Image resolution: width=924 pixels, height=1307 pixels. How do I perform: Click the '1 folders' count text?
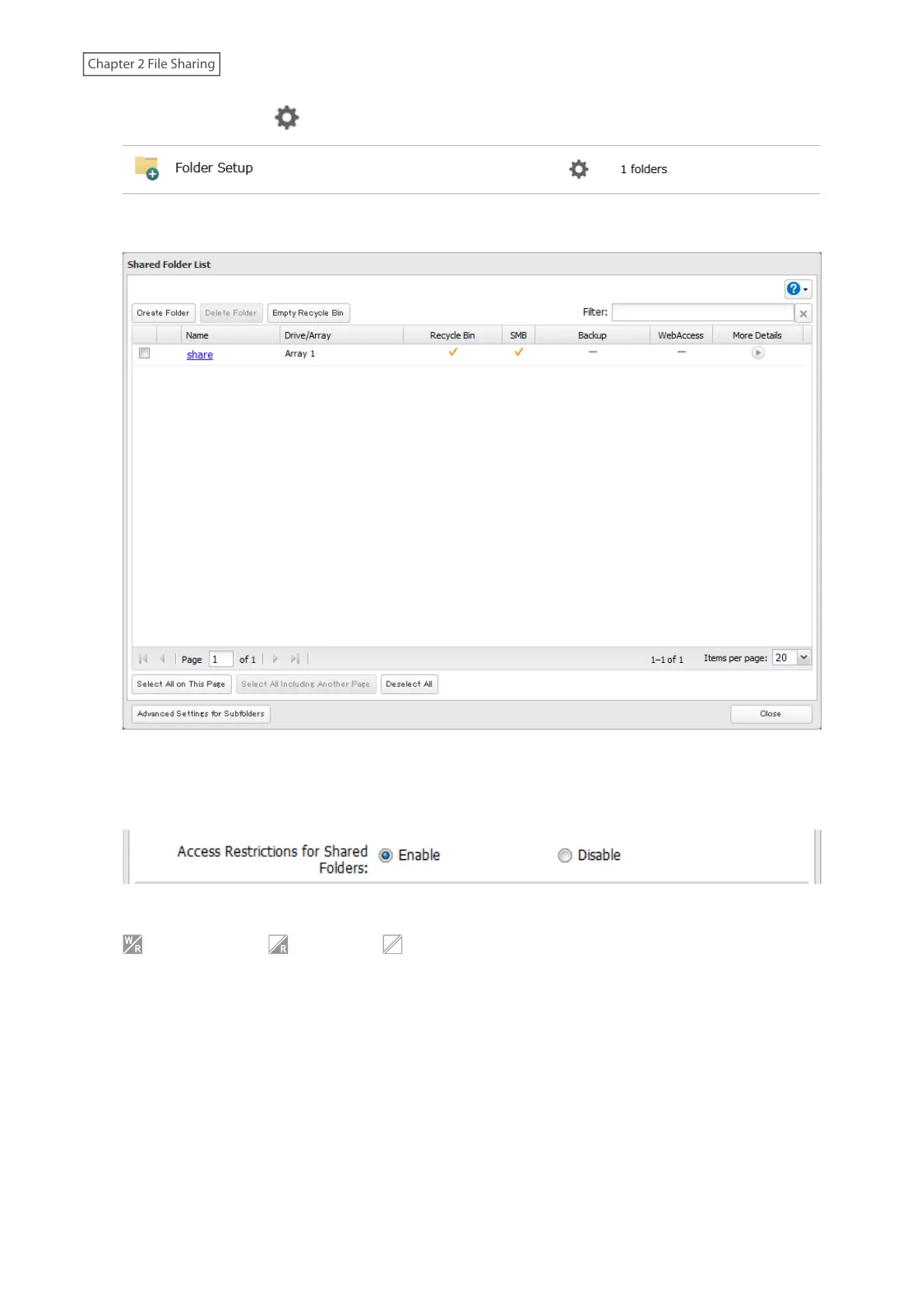(644, 169)
